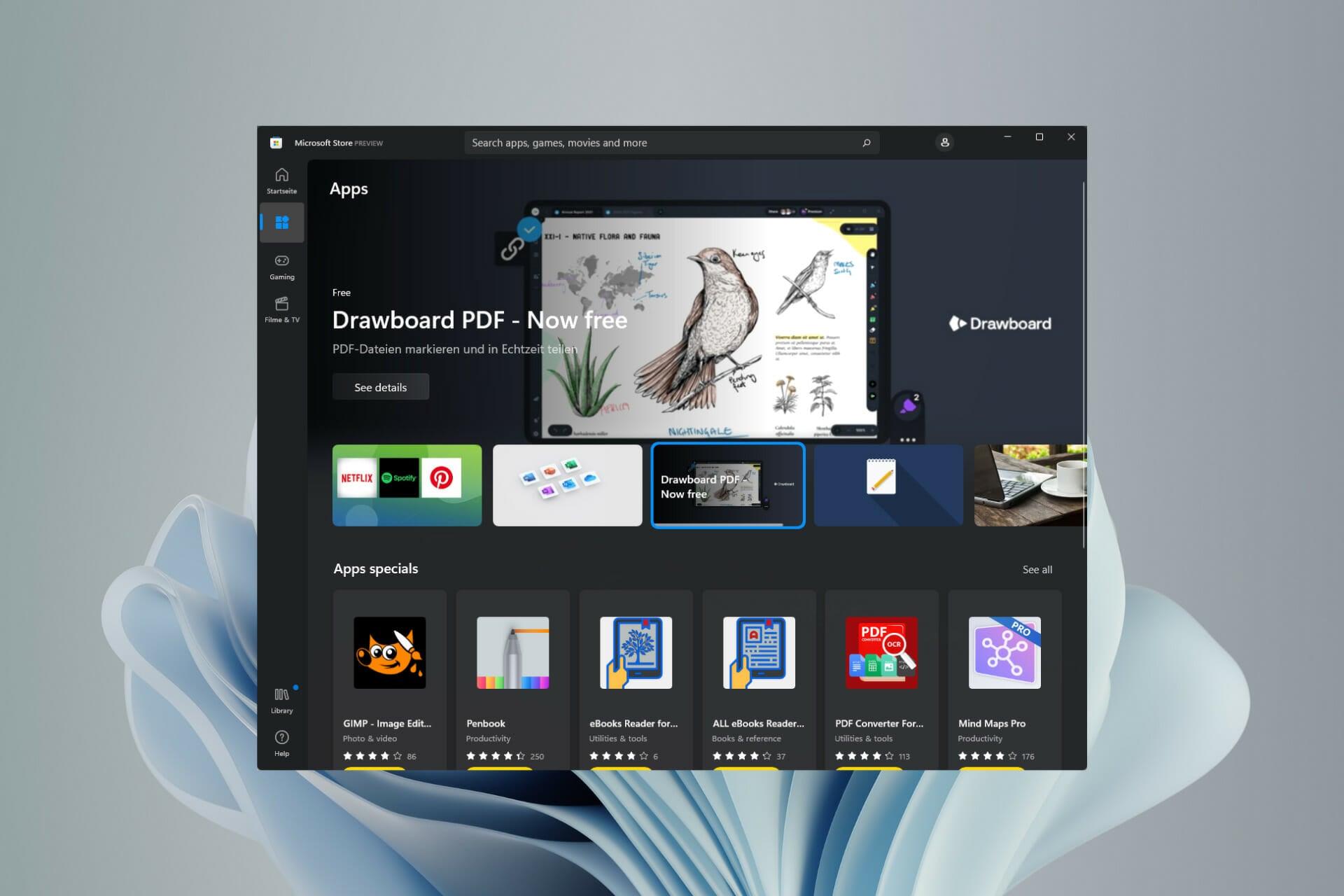Open the user account profile icon
1344x896 pixels.
pyautogui.click(x=944, y=142)
